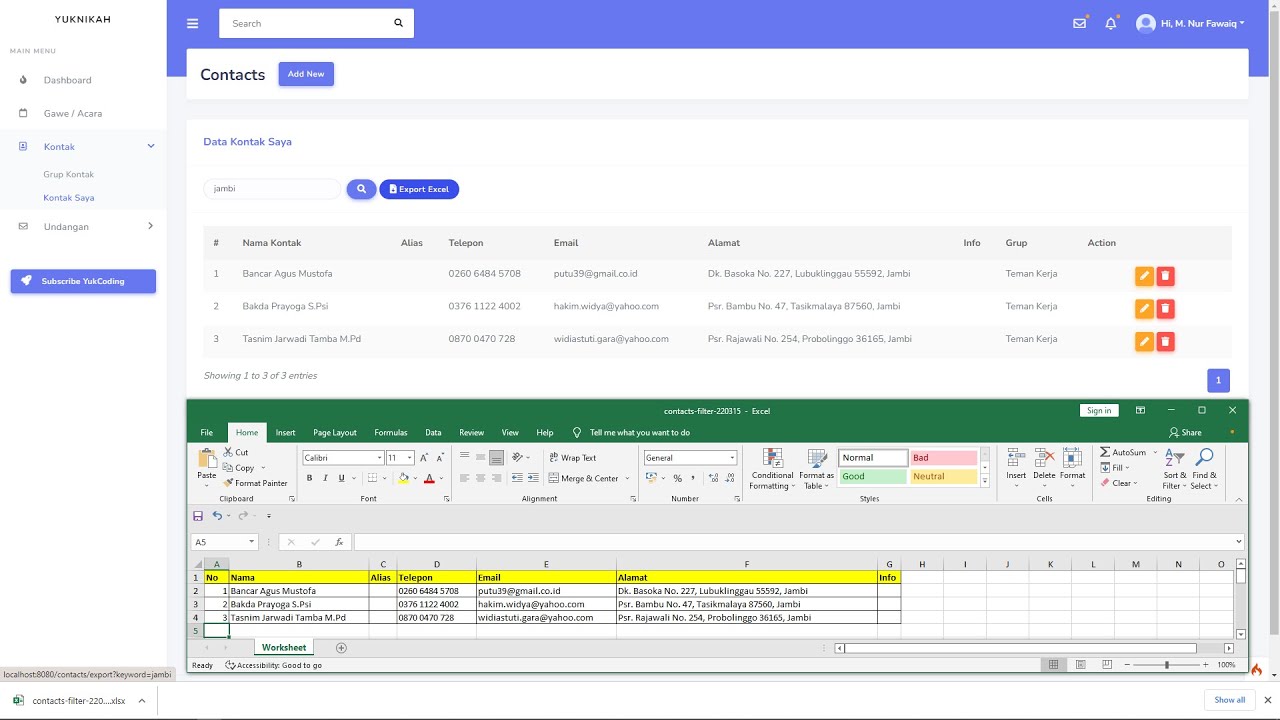The height and width of the screenshot is (720, 1280).
Task: Delete the contact Bakda Prayoga S.Psi
Action: tap(1165, 309)
